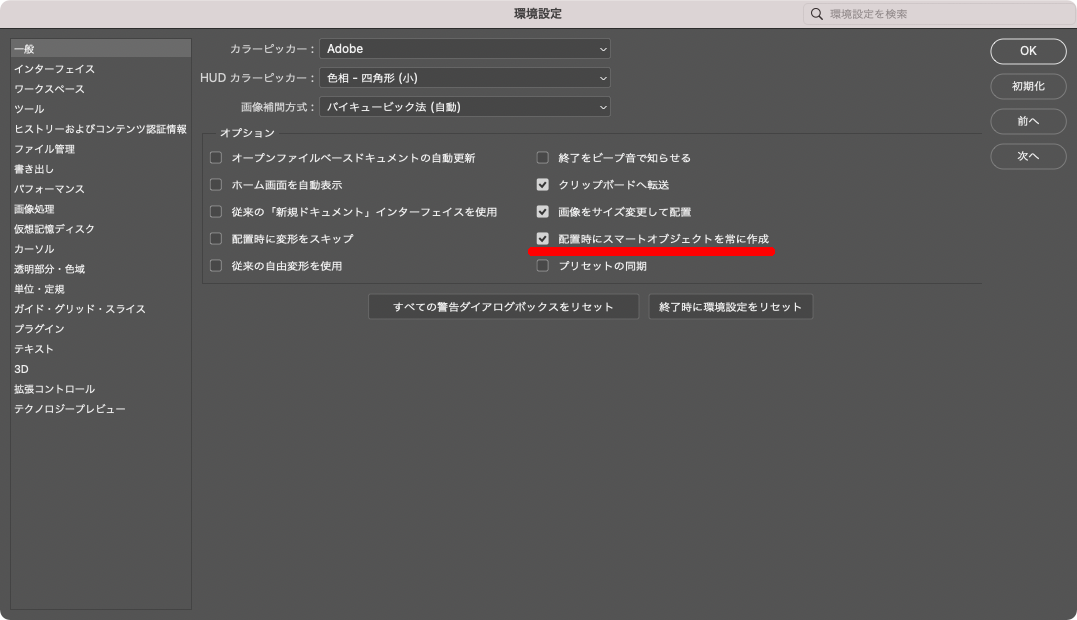Confirm settings with the OK button
The image size is (1077, 620).
pos(1028,50)
